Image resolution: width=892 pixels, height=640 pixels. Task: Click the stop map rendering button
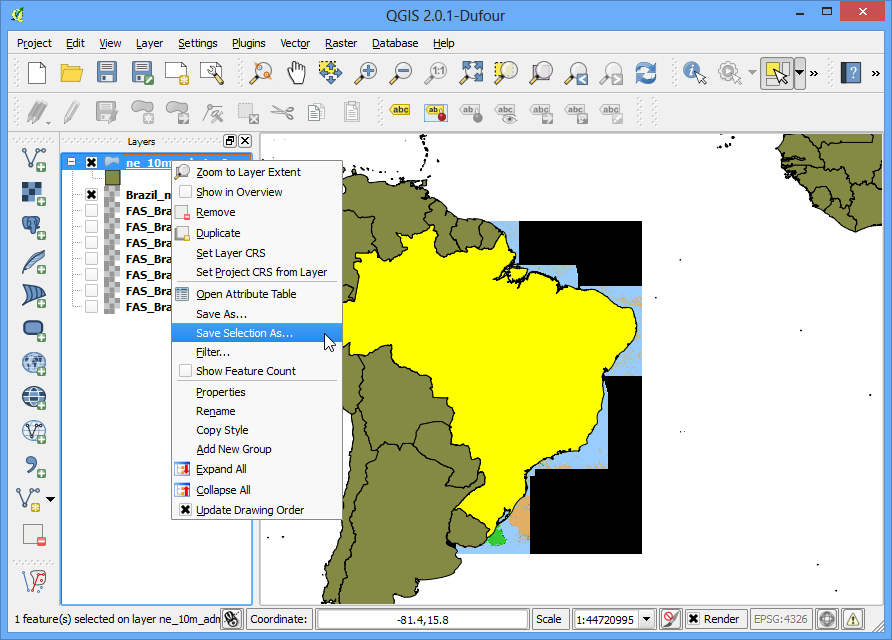pyautogui.click(x=671, y=619)
